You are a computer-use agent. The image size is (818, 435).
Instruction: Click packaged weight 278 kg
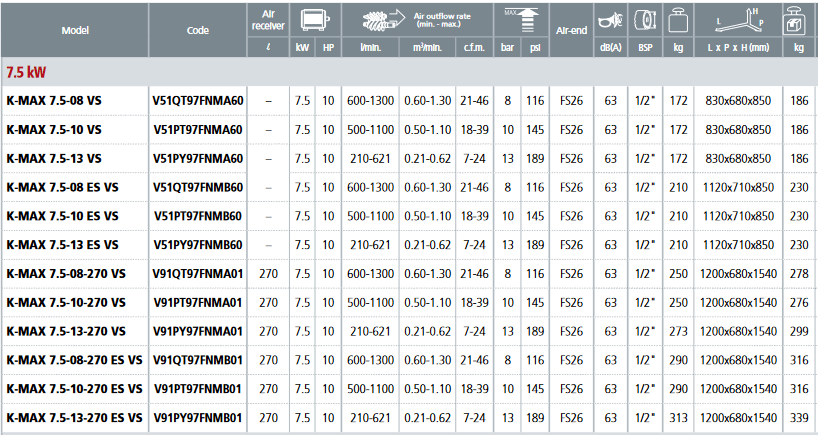[x=799, y=273]
